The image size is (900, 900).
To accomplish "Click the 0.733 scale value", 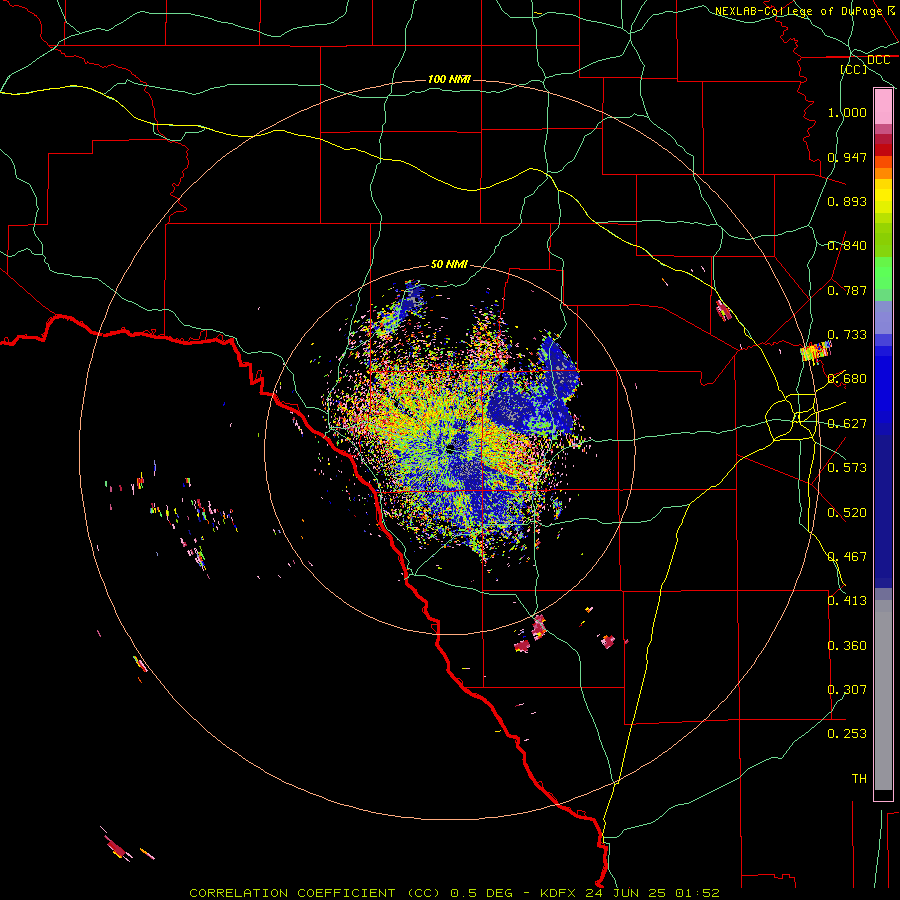I will click(847, 335).
